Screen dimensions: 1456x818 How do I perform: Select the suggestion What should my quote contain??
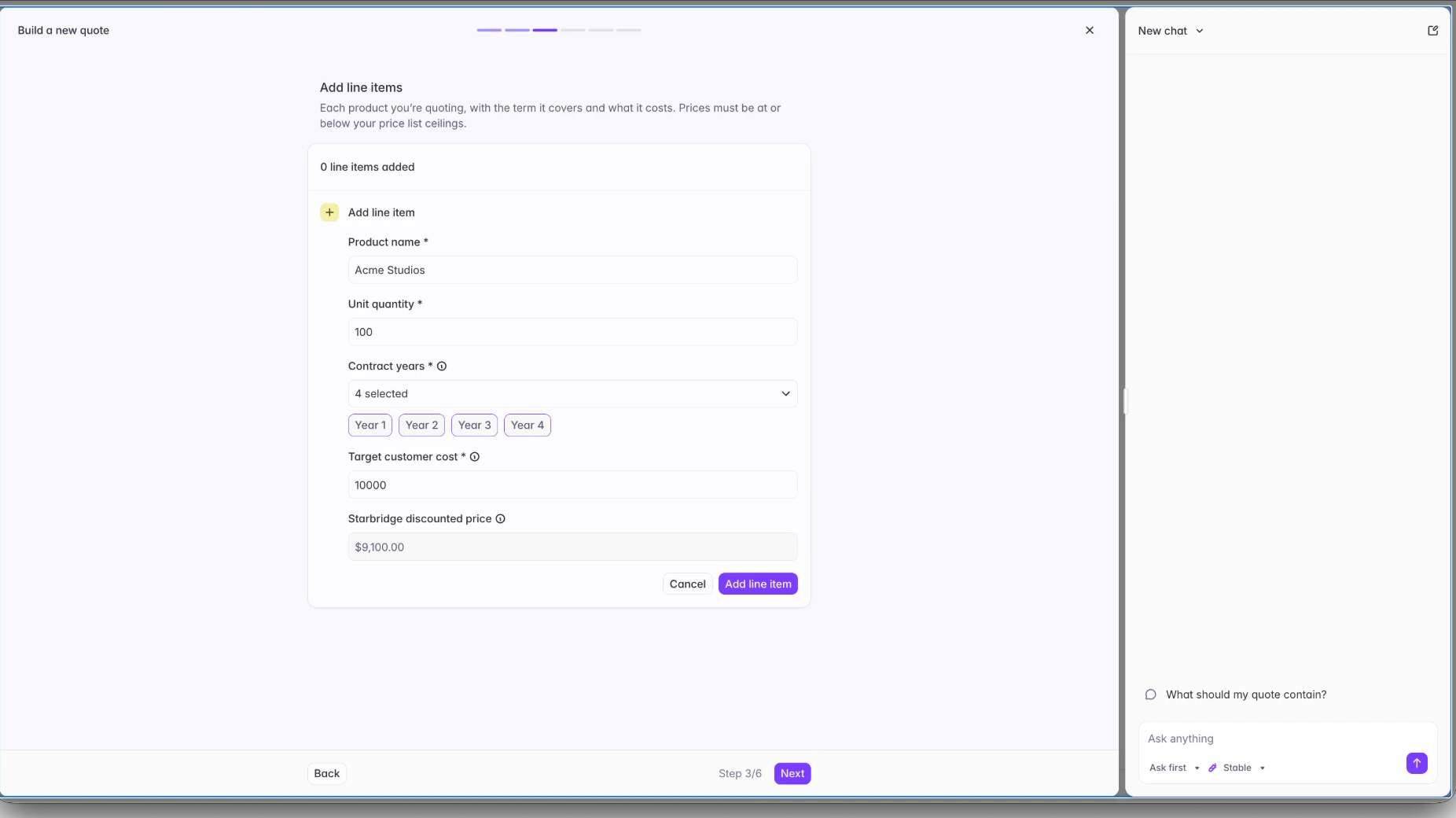[1246, 695]
